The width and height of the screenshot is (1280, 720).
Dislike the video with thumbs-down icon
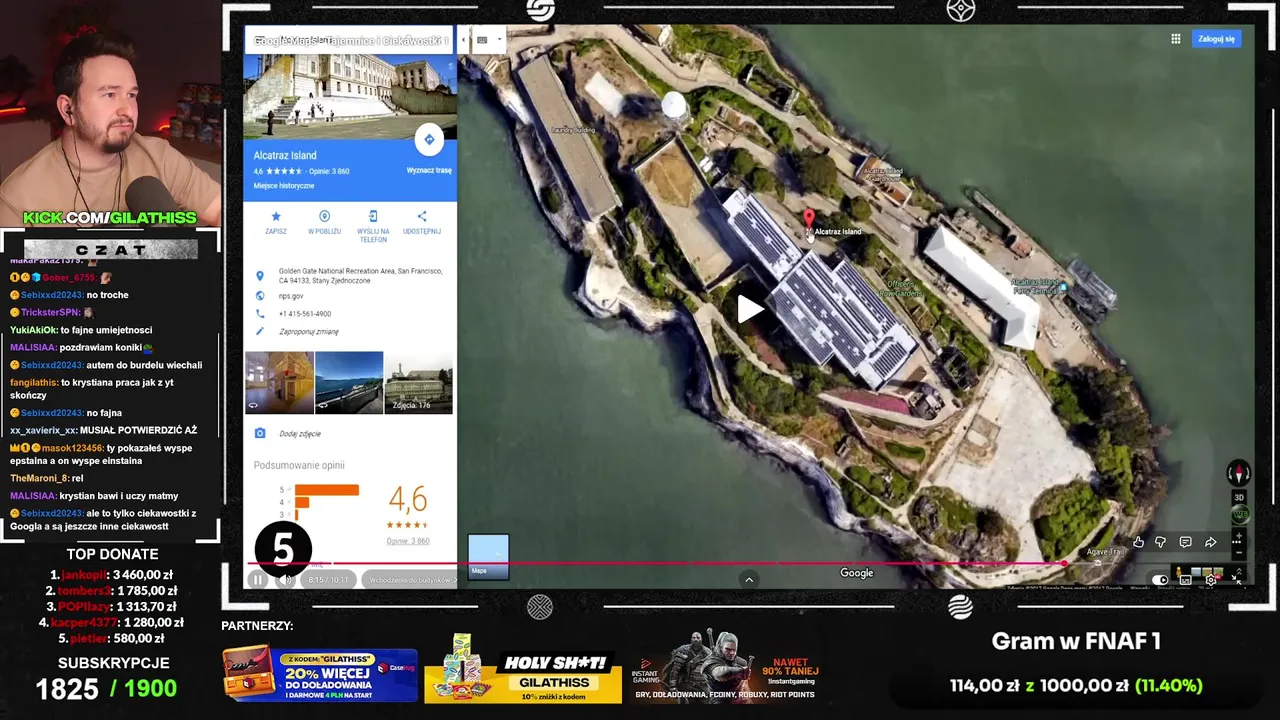click(1161, 542)
